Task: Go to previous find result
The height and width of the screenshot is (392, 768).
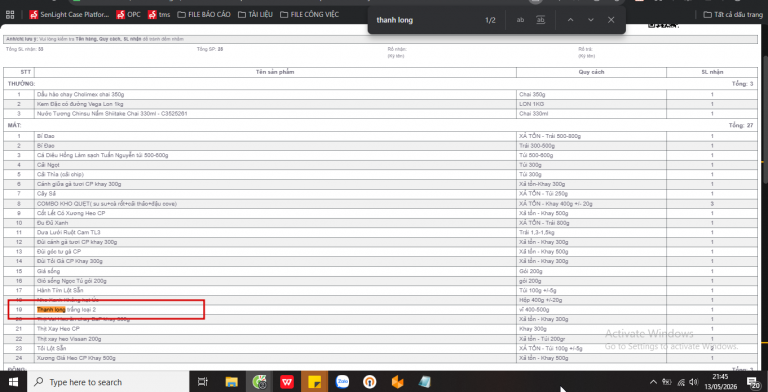Action: [570, 20]
